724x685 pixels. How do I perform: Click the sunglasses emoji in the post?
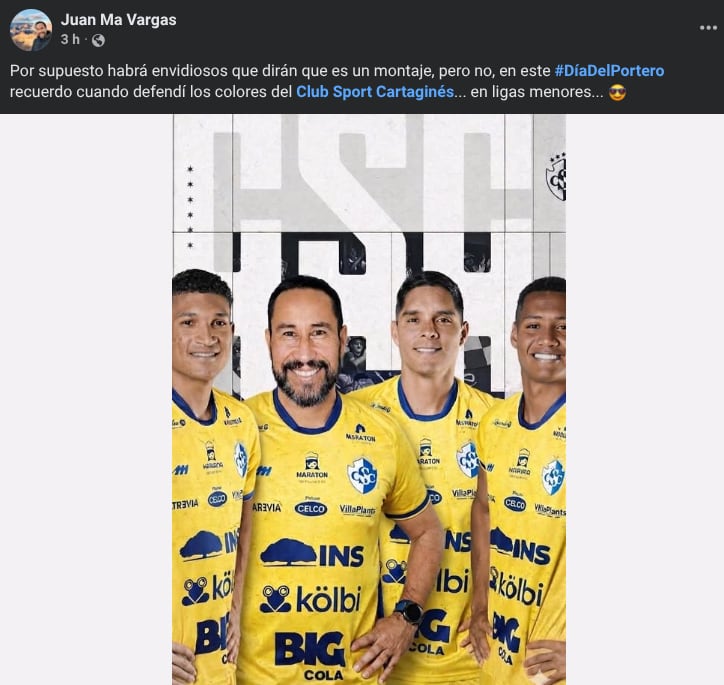tap(617, 92)
